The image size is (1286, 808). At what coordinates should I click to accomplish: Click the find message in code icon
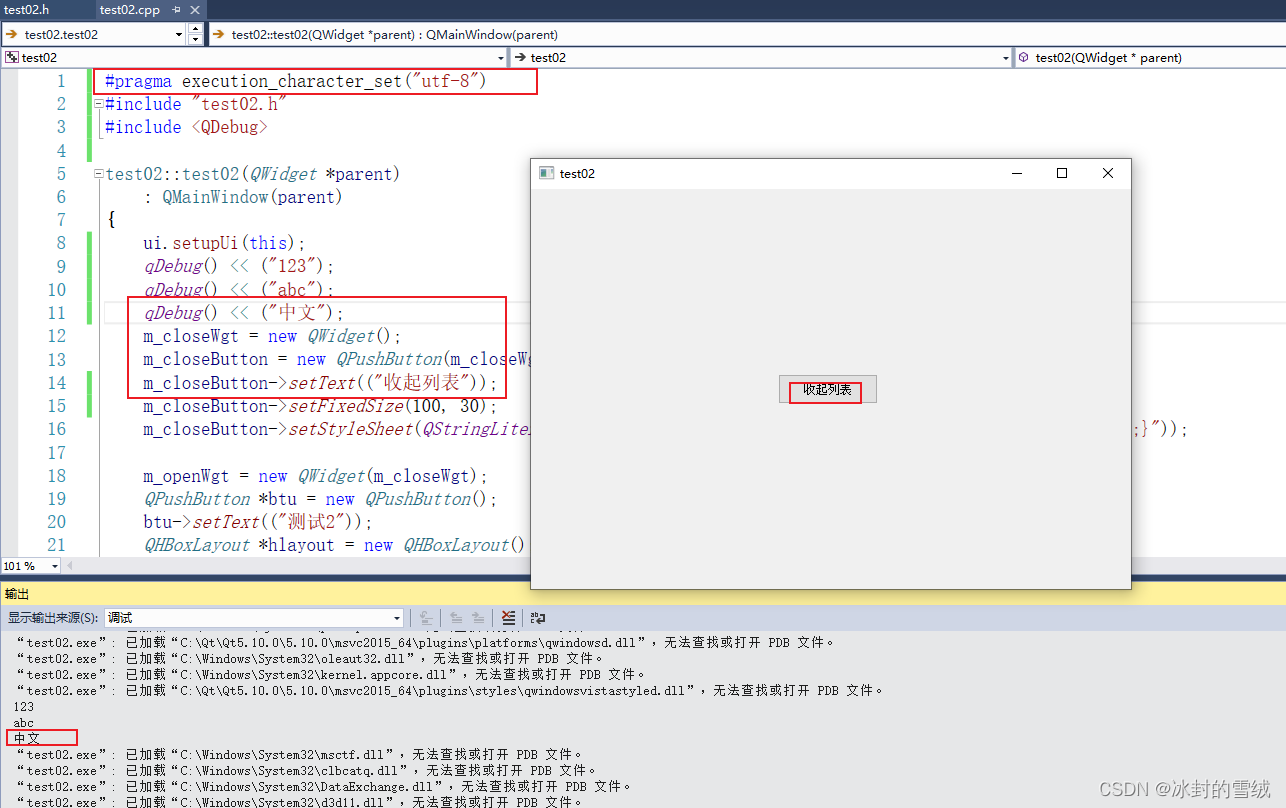424,618
